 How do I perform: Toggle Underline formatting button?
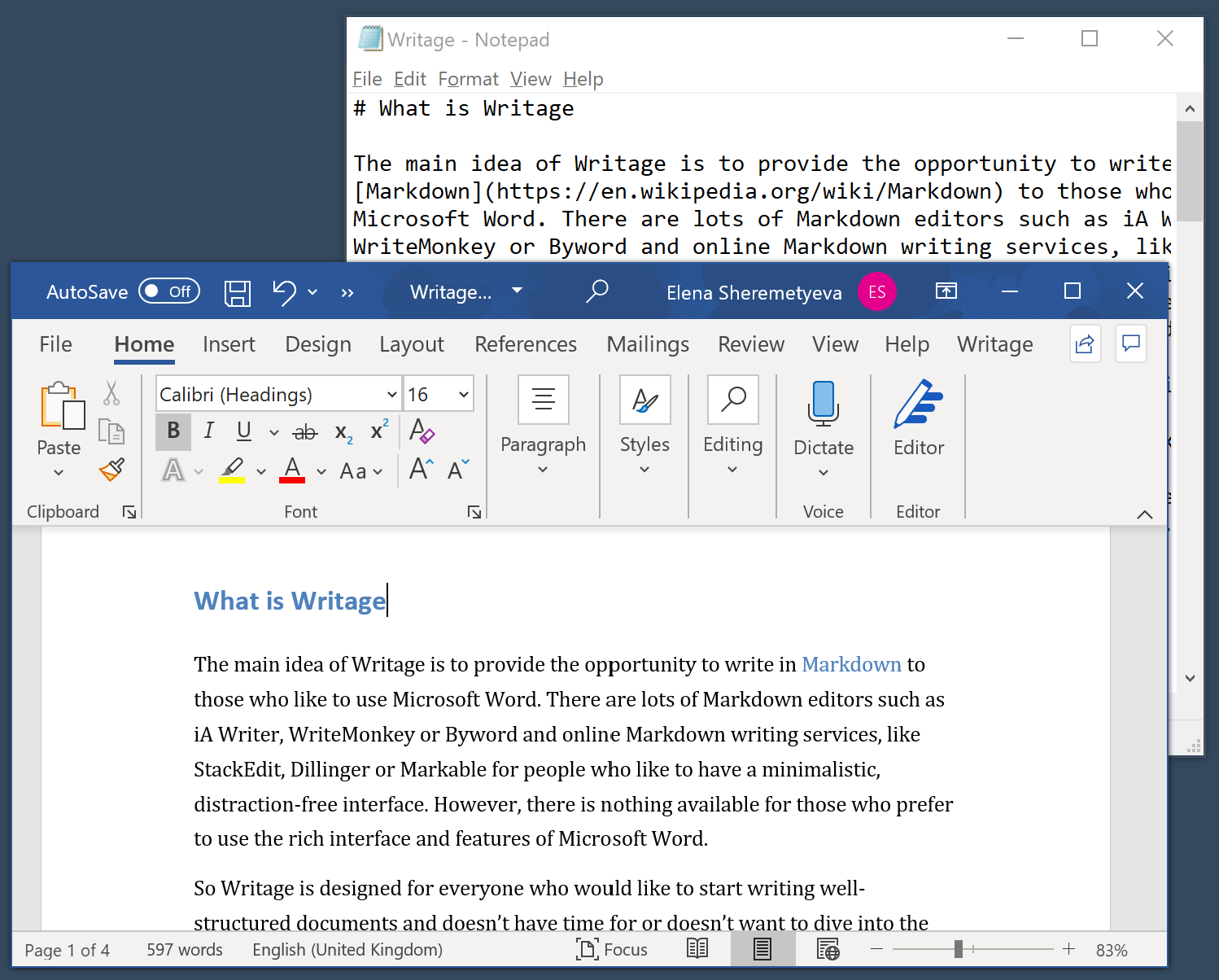(x=244, y=431)
